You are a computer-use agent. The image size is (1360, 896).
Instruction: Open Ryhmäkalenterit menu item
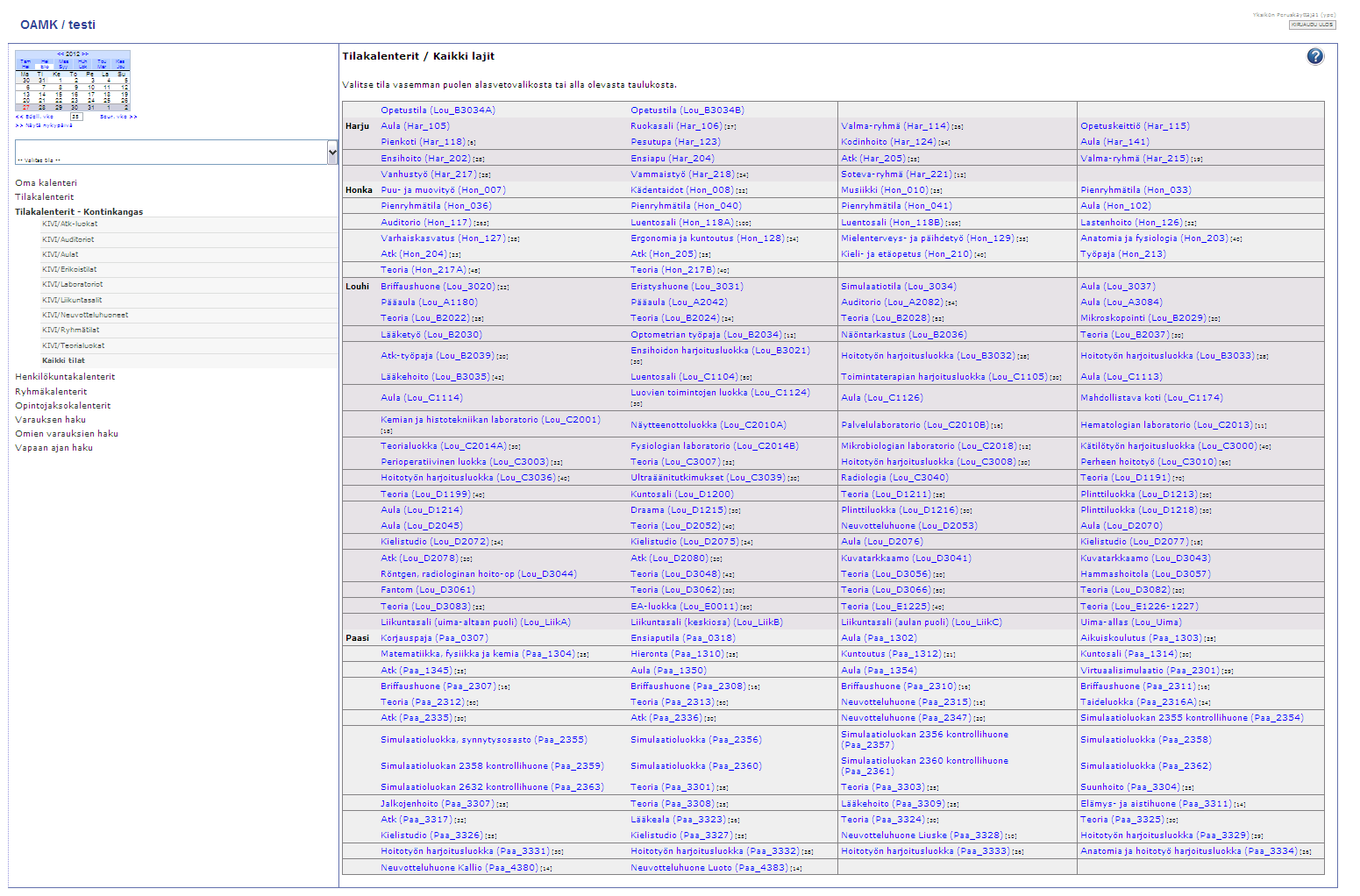click(x=51, y=392)
